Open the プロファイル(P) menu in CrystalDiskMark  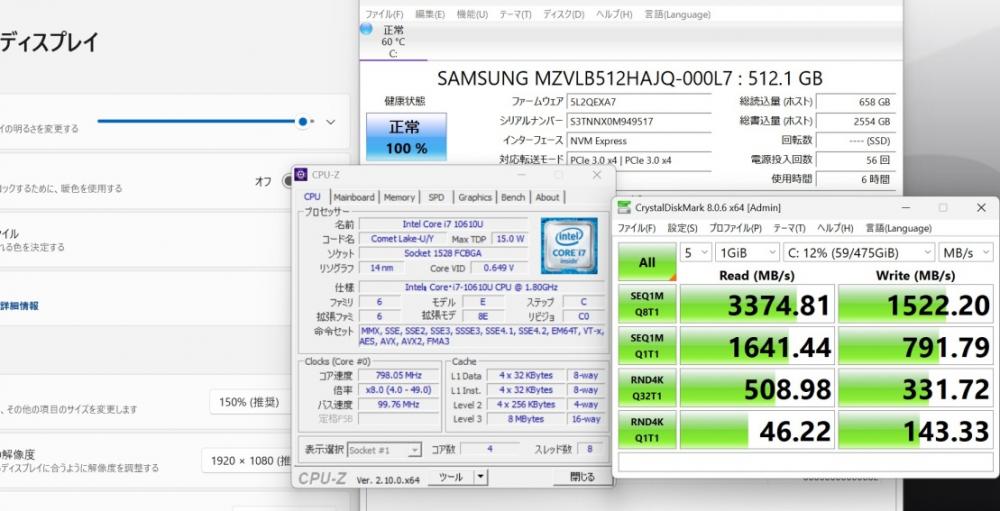[x=735, y=228]
